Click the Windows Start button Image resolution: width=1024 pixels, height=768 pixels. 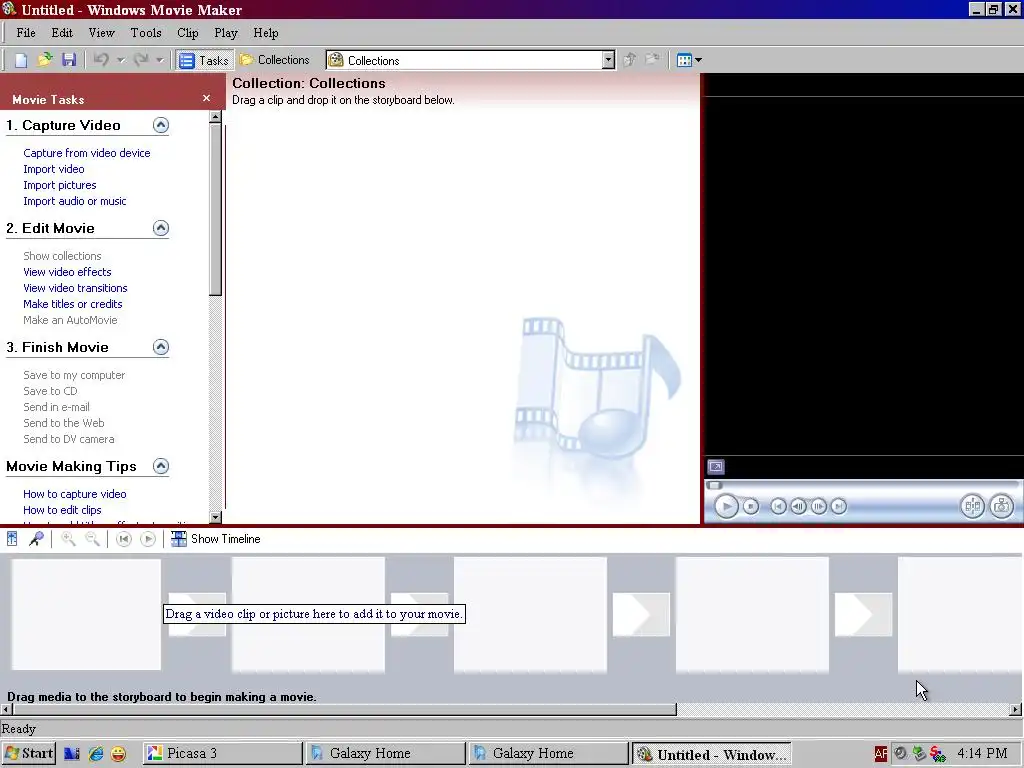29,754
